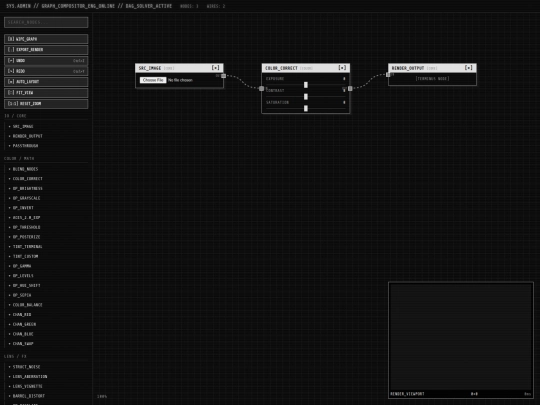Screen dimensions: 540x405
Task: Click the UNDO button
Action: tap(46, 61)
